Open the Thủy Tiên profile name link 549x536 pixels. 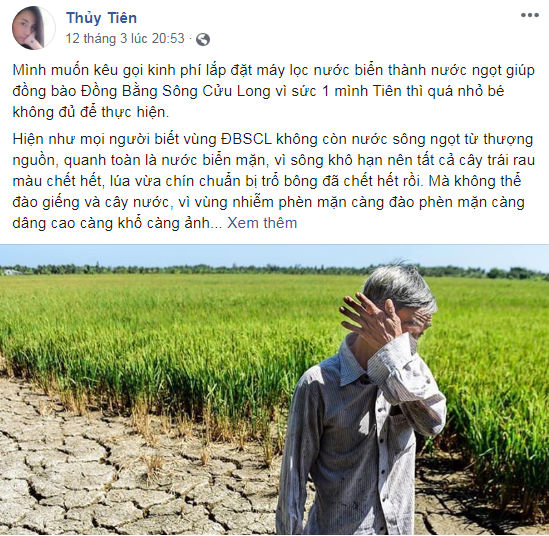[x=102, y=18]
